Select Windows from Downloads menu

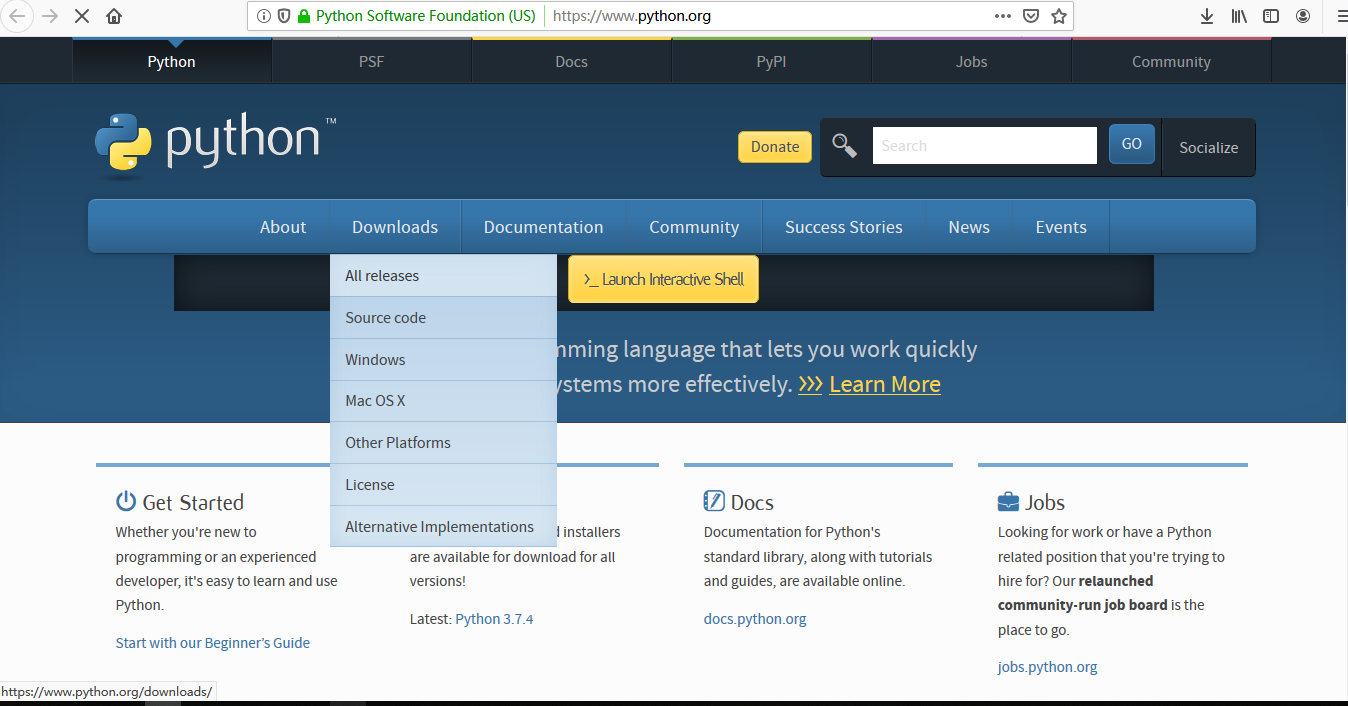(443, 360)
